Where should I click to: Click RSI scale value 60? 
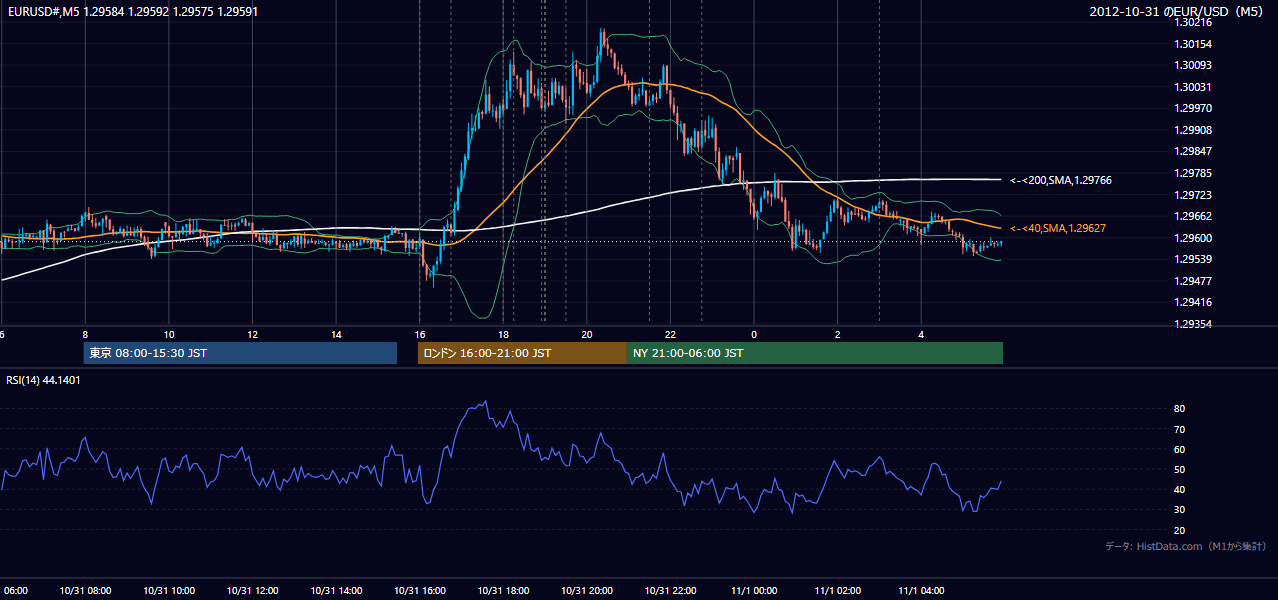tap(1180, 449)
